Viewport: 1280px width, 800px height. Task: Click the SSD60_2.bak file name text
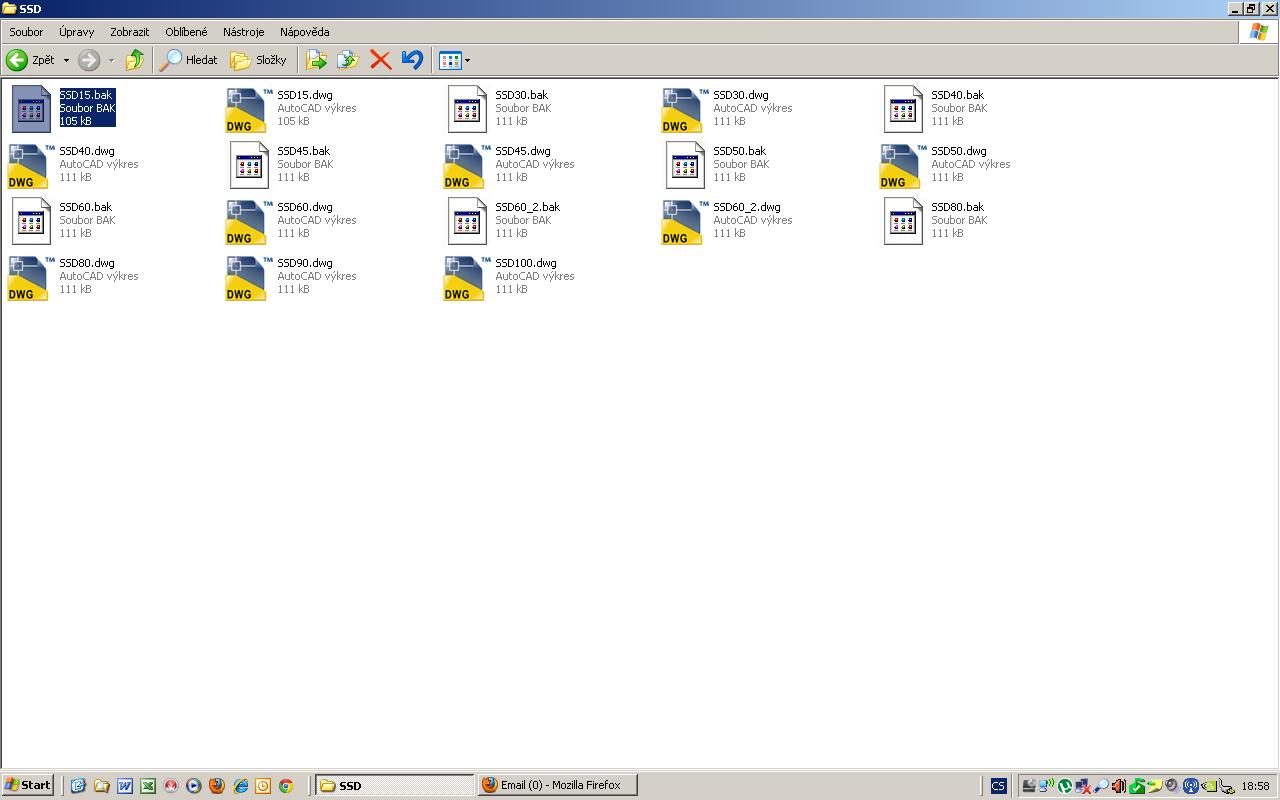click(527, 207)
